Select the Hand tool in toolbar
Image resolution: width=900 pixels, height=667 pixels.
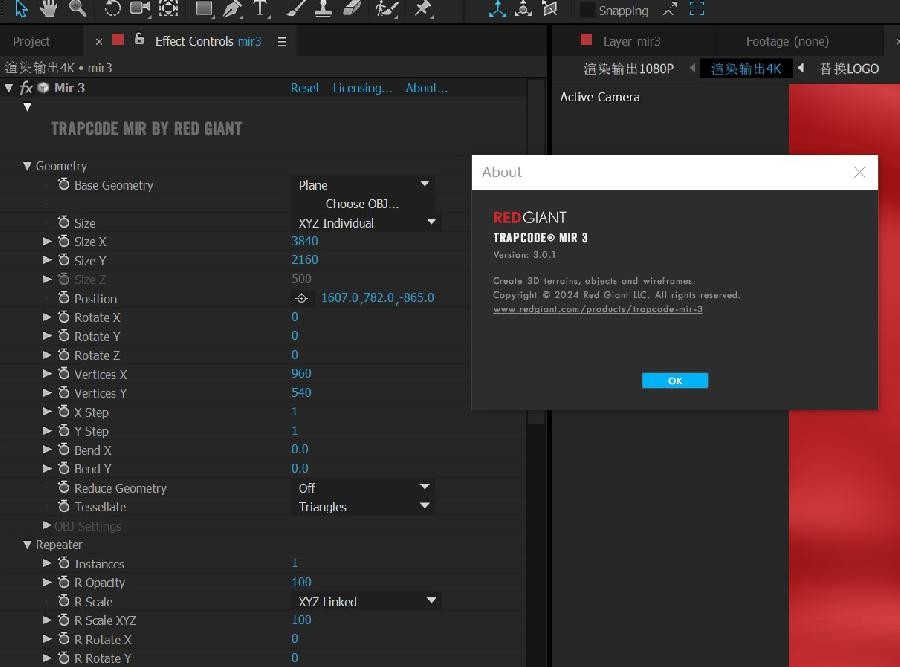point(49,8)
